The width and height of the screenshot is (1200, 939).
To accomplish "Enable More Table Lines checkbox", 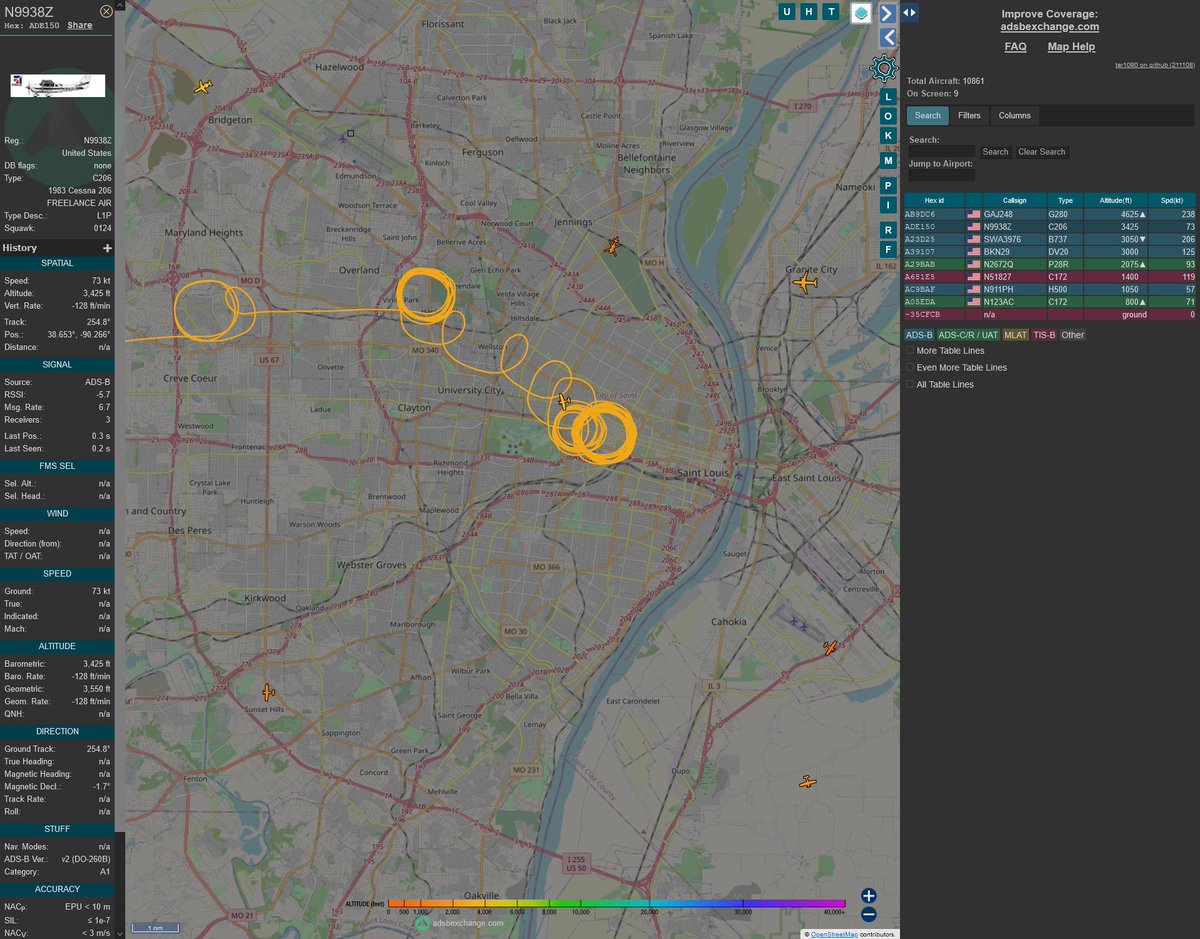I will click(910, 351).
